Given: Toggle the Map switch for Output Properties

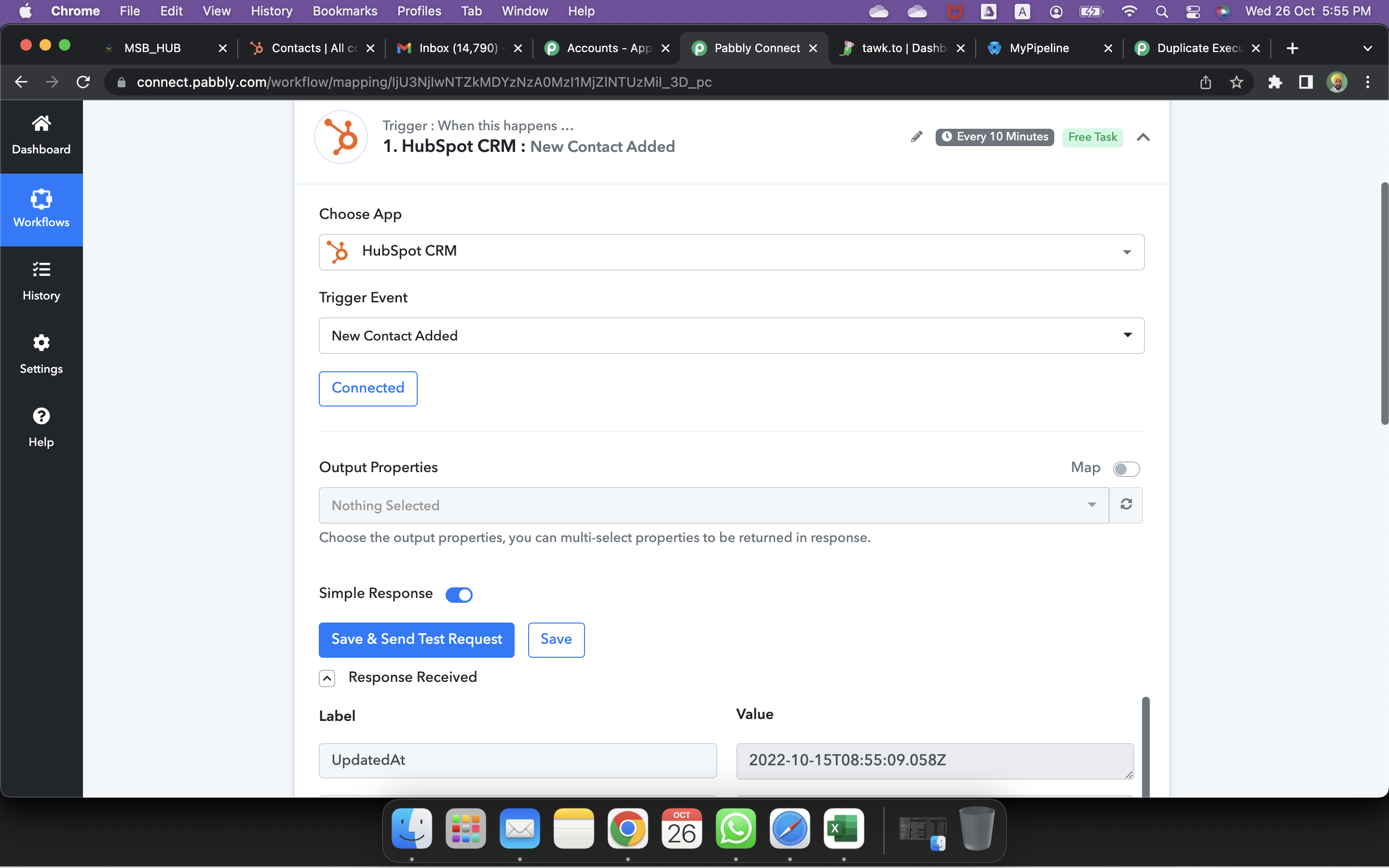Looking at the screenshot, I should click(x=1126, y=469).
